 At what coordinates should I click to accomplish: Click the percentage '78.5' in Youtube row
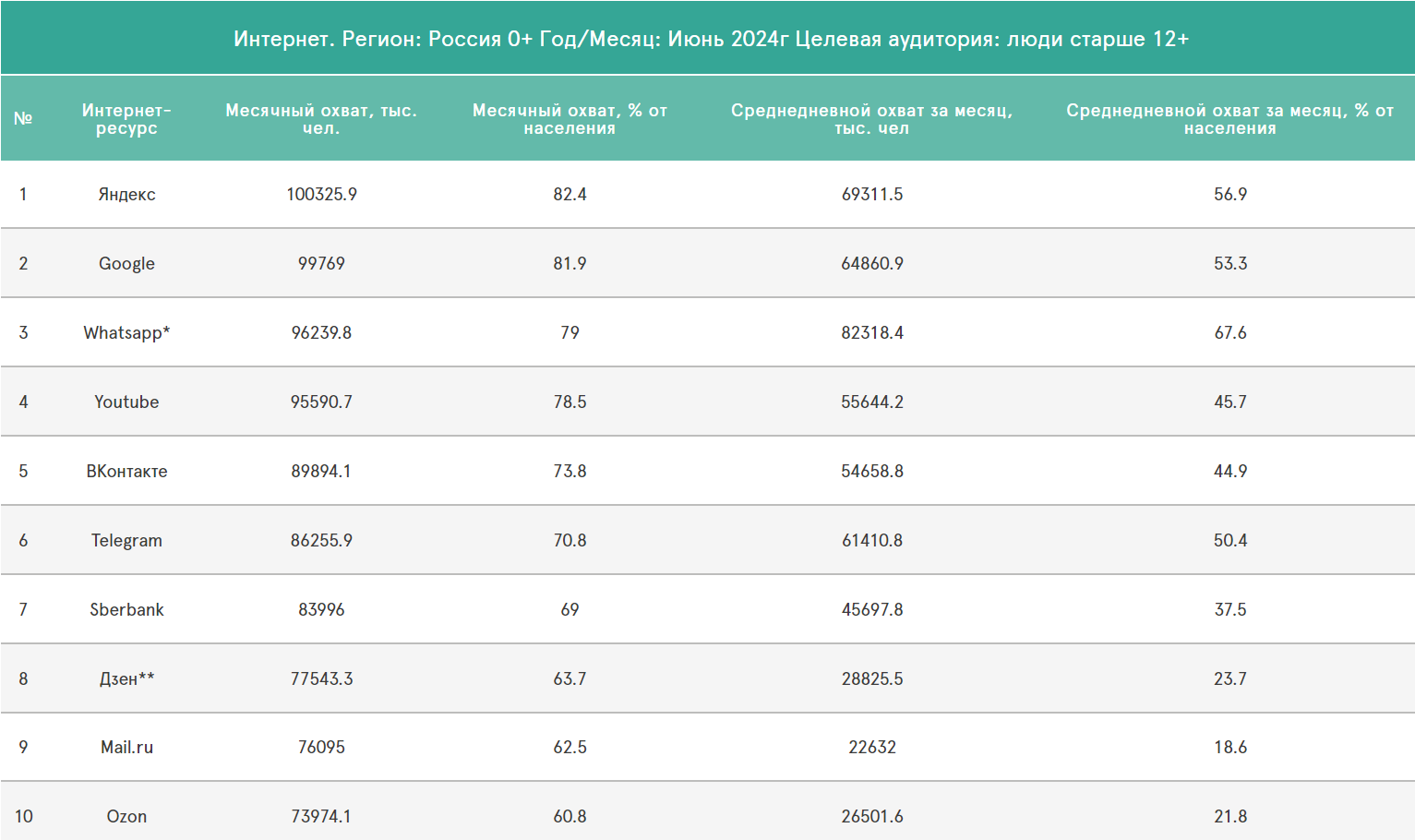pyautogui.click(x=570, y=402)
